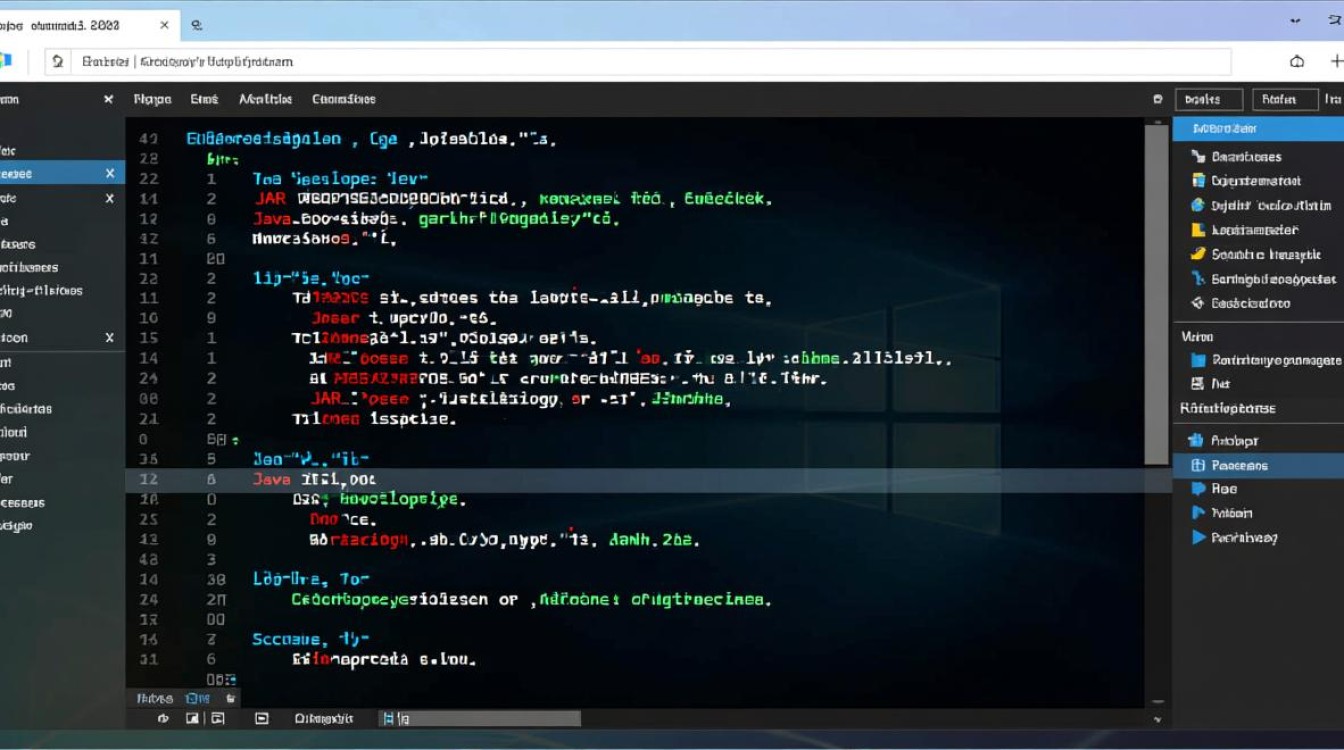Click the blue puzzle-piece icon in the right panel
Viewport: 1344px width, 750px height.
click(x=1194, y=440)
